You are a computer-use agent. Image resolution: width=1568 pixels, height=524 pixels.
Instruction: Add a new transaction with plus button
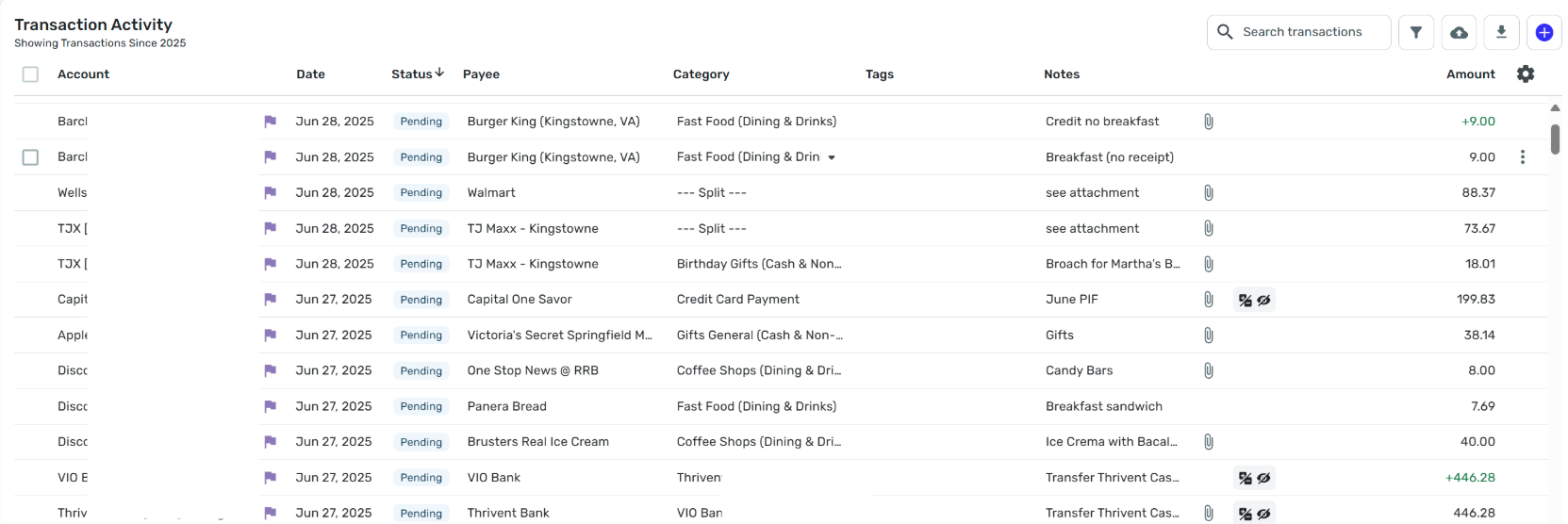1543,32
